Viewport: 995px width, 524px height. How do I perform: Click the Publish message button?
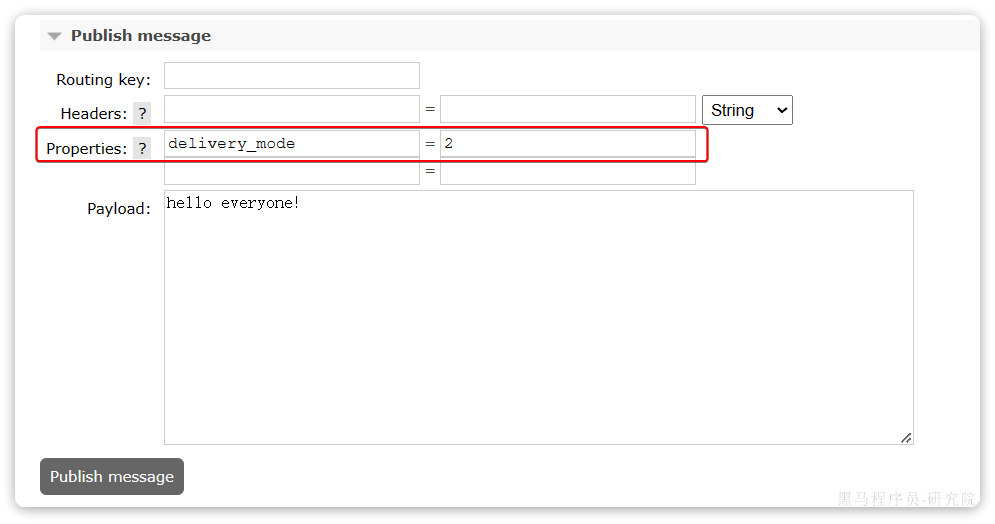tap(112, 476)
